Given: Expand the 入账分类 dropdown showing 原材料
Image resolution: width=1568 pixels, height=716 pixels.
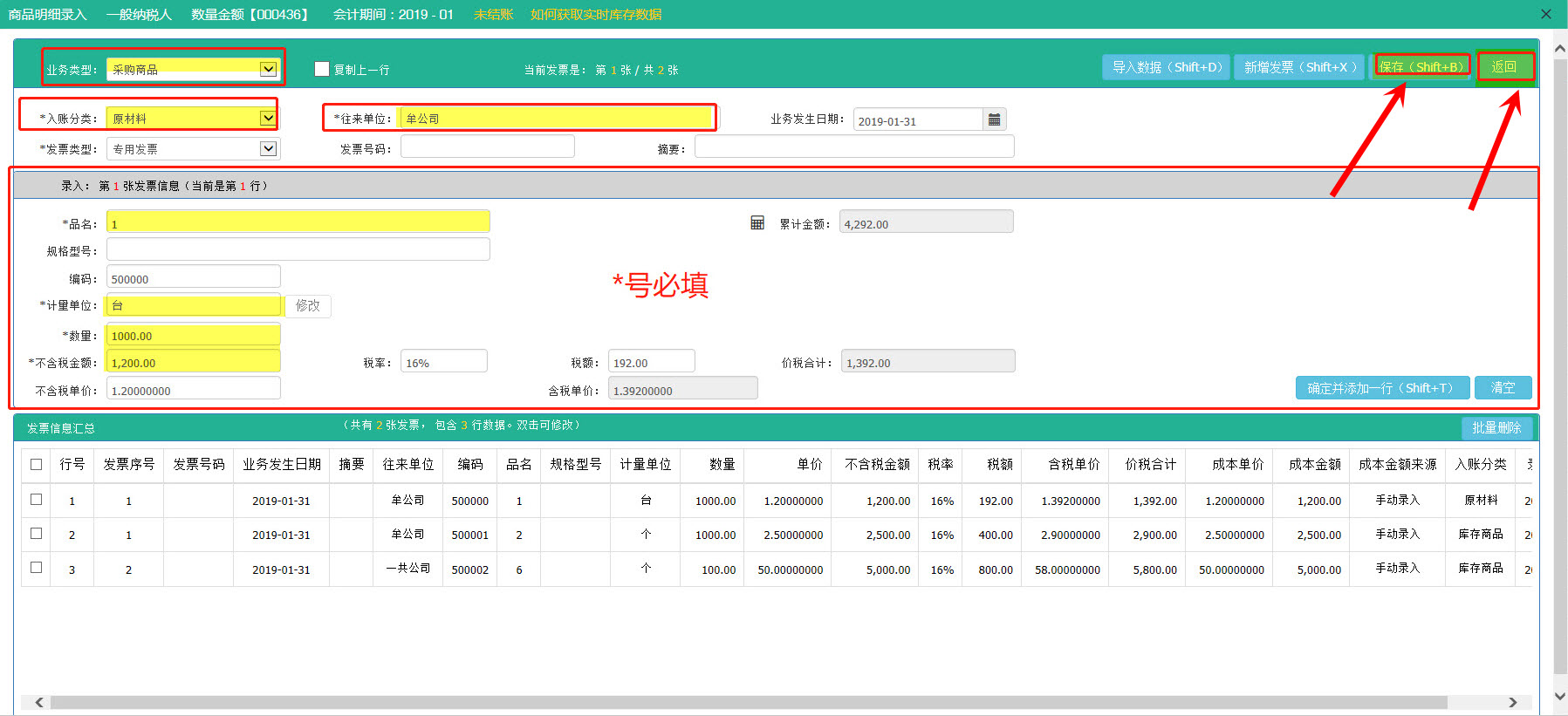Looking at the screenshot, I should click(268, 118).
